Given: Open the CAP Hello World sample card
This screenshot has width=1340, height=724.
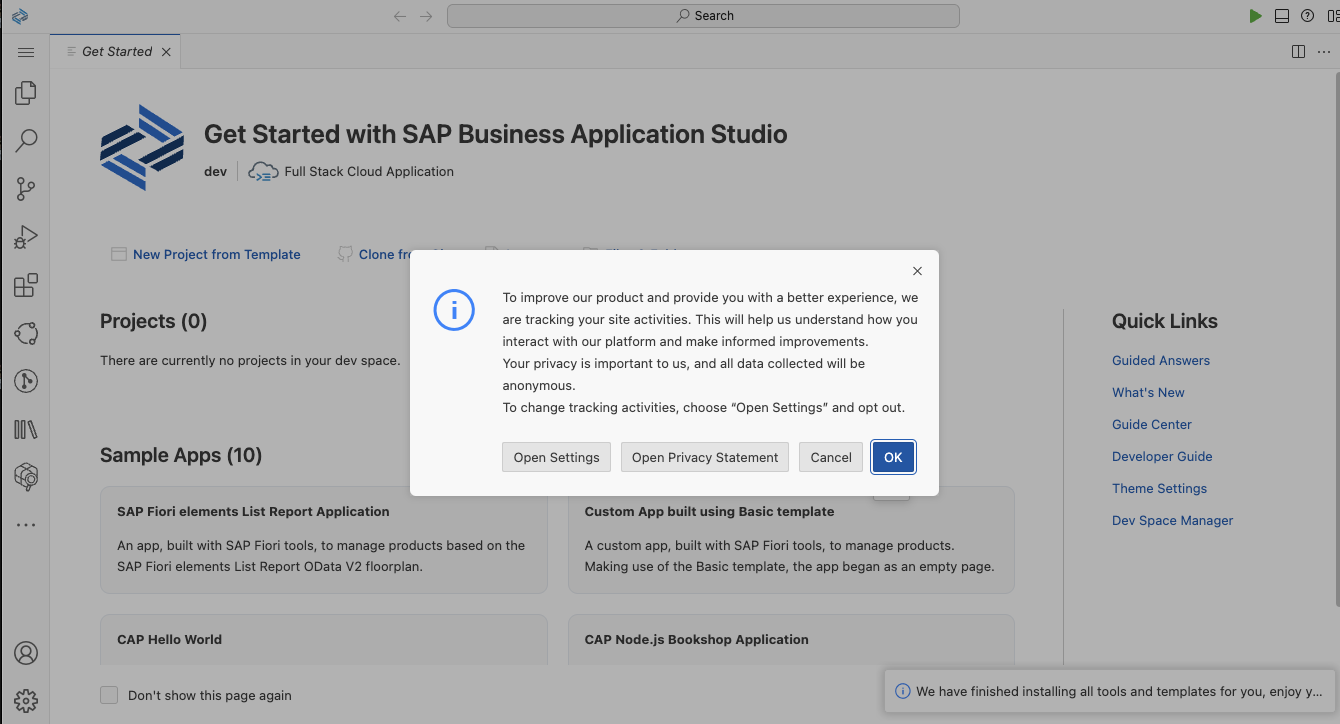Looking at the screenshot, I should click(x=324, y=640).
